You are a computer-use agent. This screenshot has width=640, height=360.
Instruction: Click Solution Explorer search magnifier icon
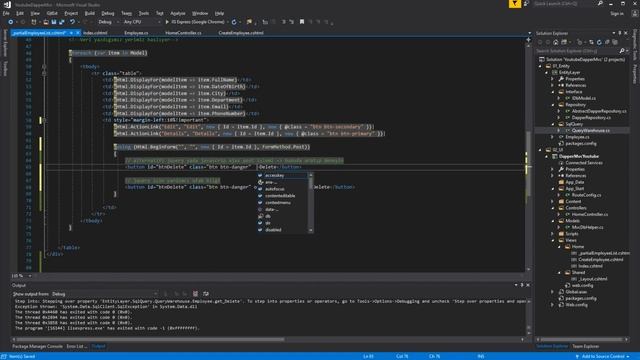point(622,51)
